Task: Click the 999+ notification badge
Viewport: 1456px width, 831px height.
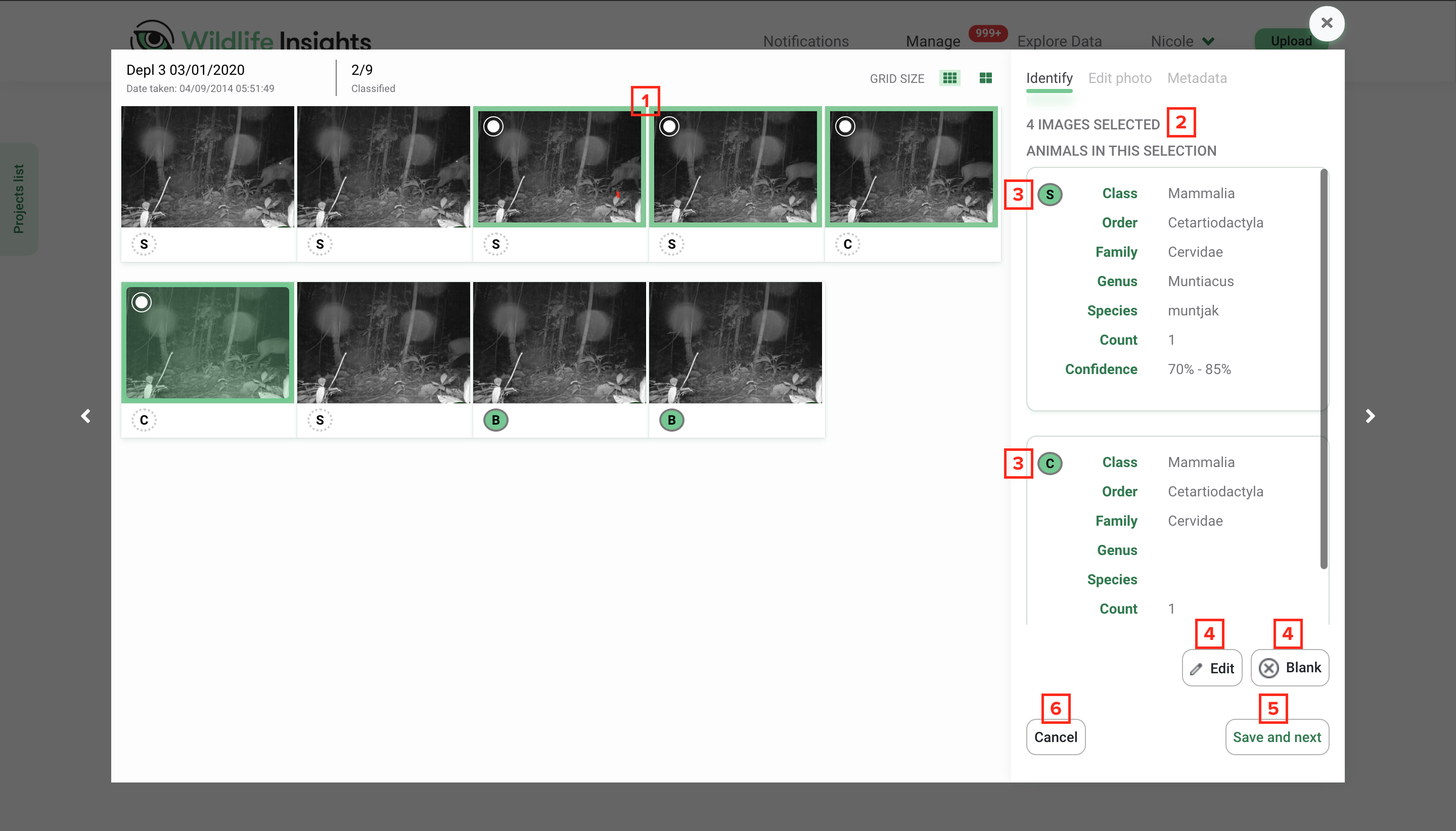Action: 988,33
